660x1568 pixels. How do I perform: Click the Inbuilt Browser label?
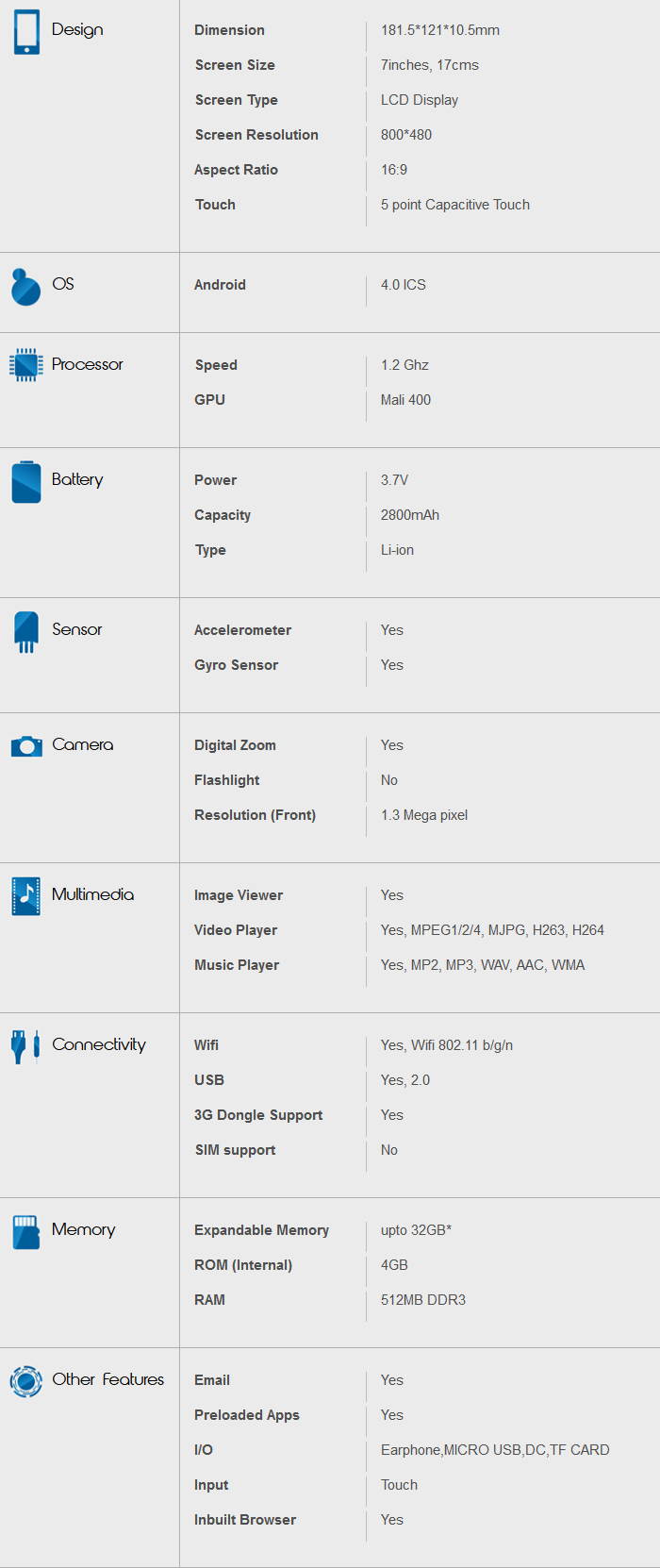click(245, 1520)
